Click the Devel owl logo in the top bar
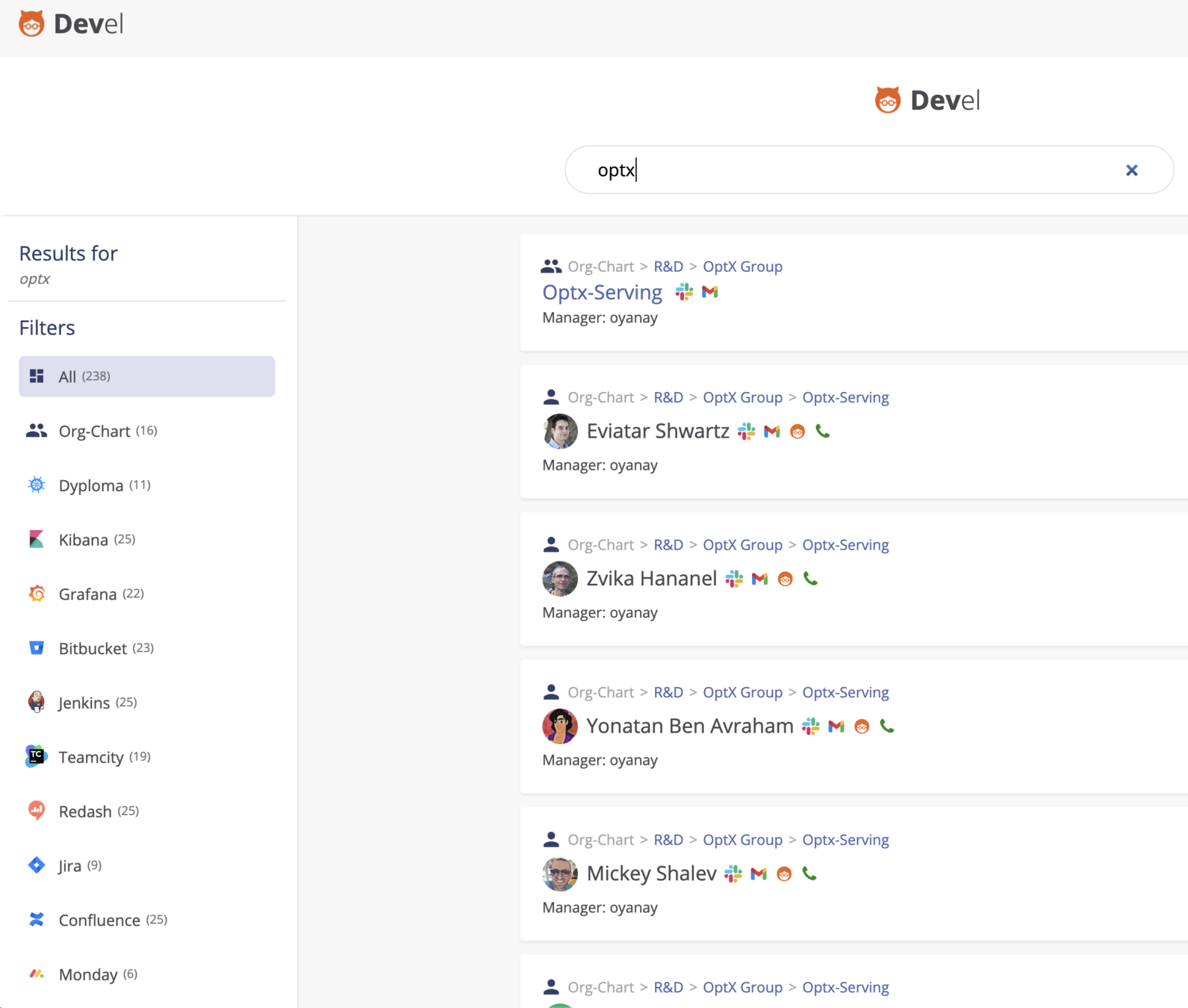Viewport: 1188px width, 1008px height. pyautogui.click(x=71, y=24)
